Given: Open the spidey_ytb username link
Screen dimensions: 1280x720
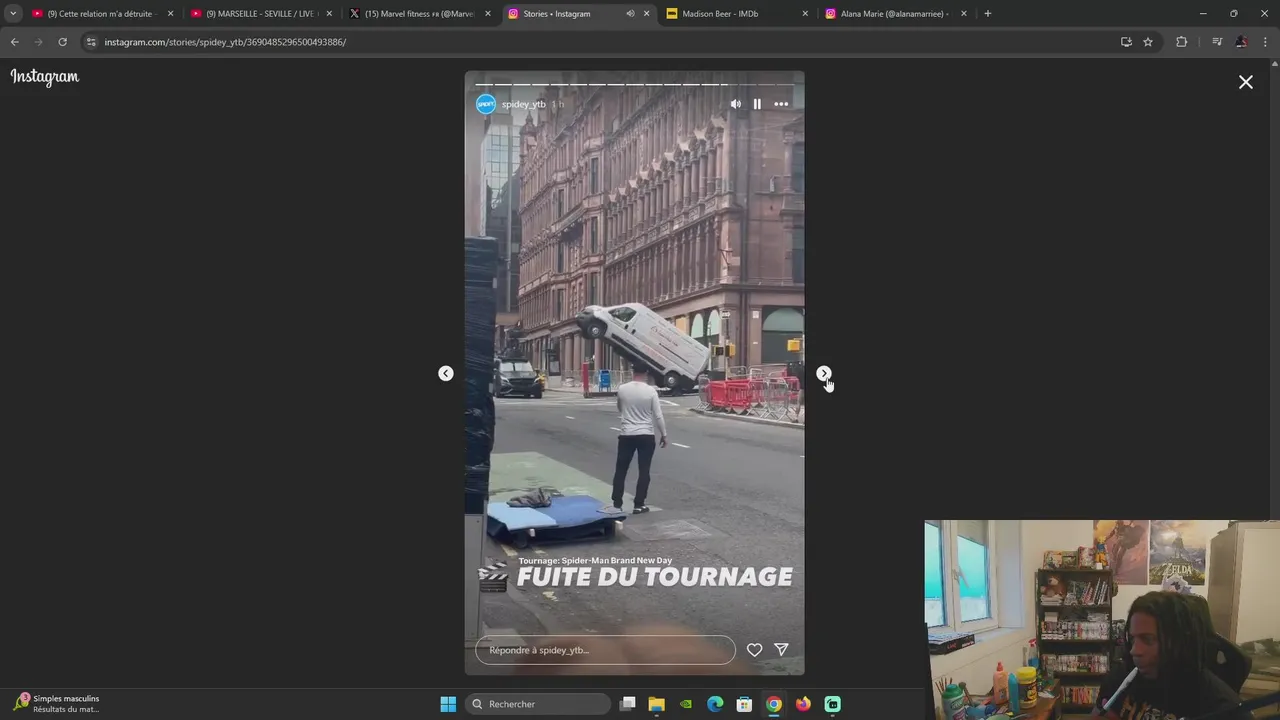Looking at the screenshot, I should 524,104.
